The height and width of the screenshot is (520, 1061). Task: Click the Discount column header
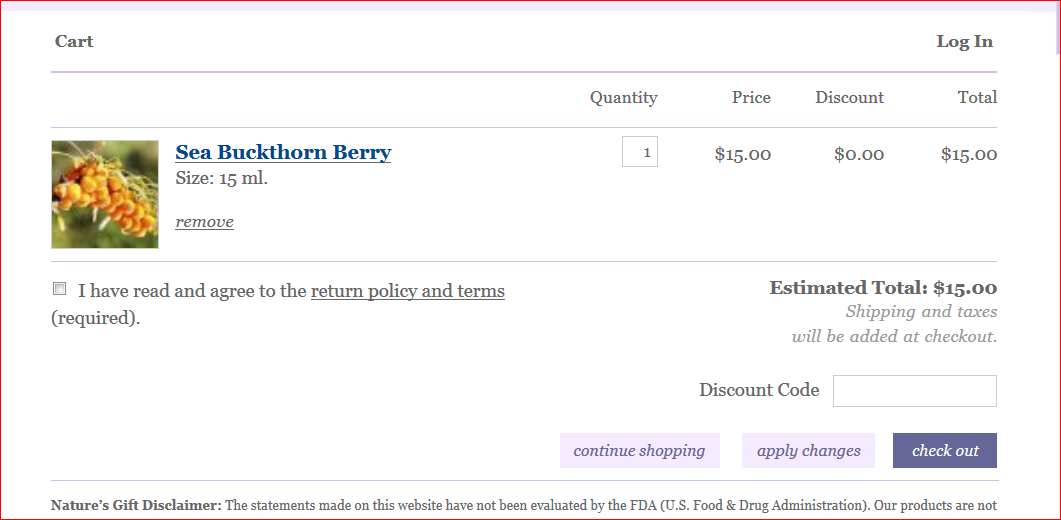click(x=849, y=98)
